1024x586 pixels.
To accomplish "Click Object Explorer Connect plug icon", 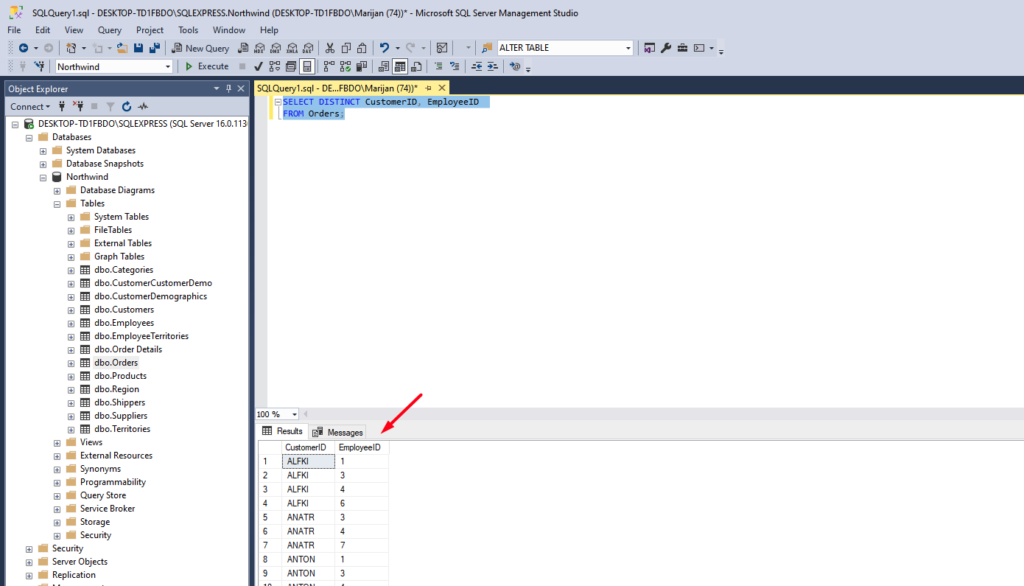I will click(62, 106).
